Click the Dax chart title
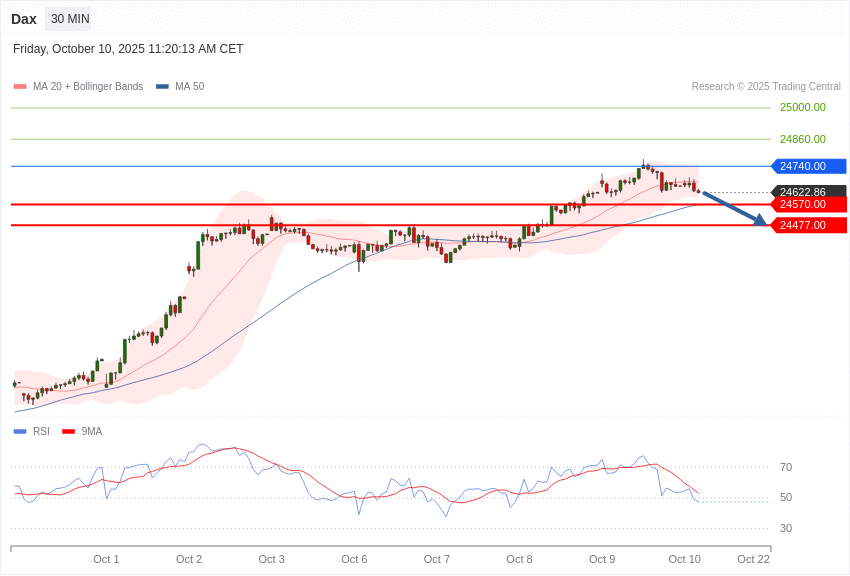 point(24,19)
